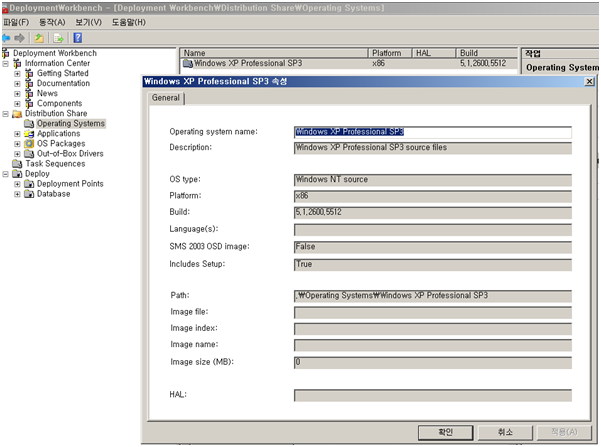
Task: Click the Deployment Workbench root node icon
Action: 5,53
